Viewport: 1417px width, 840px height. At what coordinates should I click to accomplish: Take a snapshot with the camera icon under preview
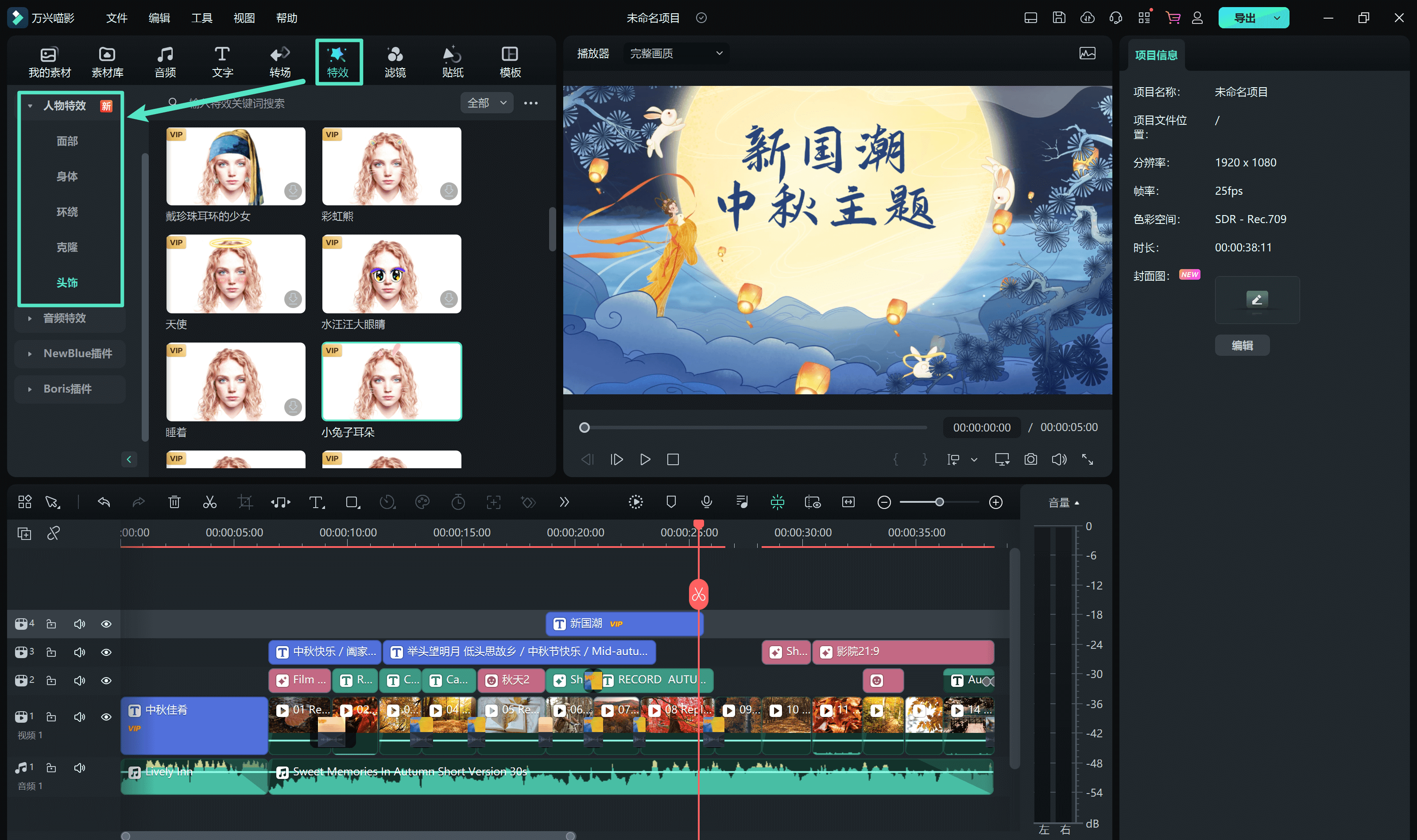pos(1031,459)
